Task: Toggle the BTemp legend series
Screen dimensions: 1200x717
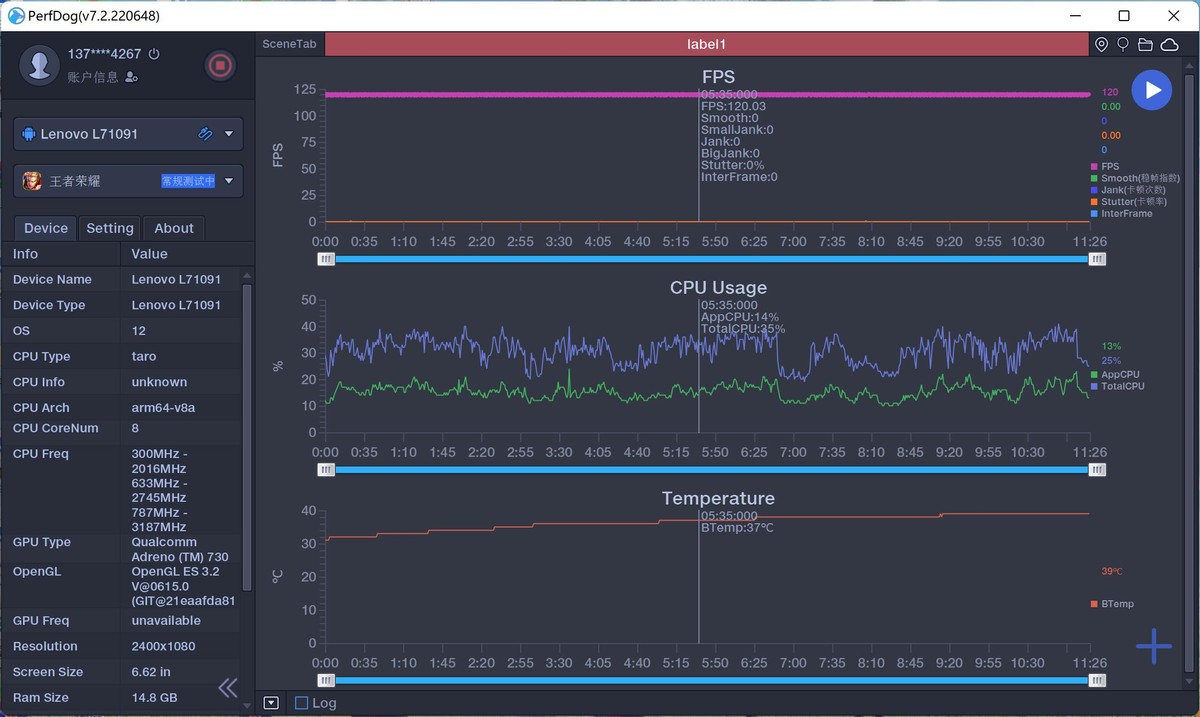Action: 1111,604
